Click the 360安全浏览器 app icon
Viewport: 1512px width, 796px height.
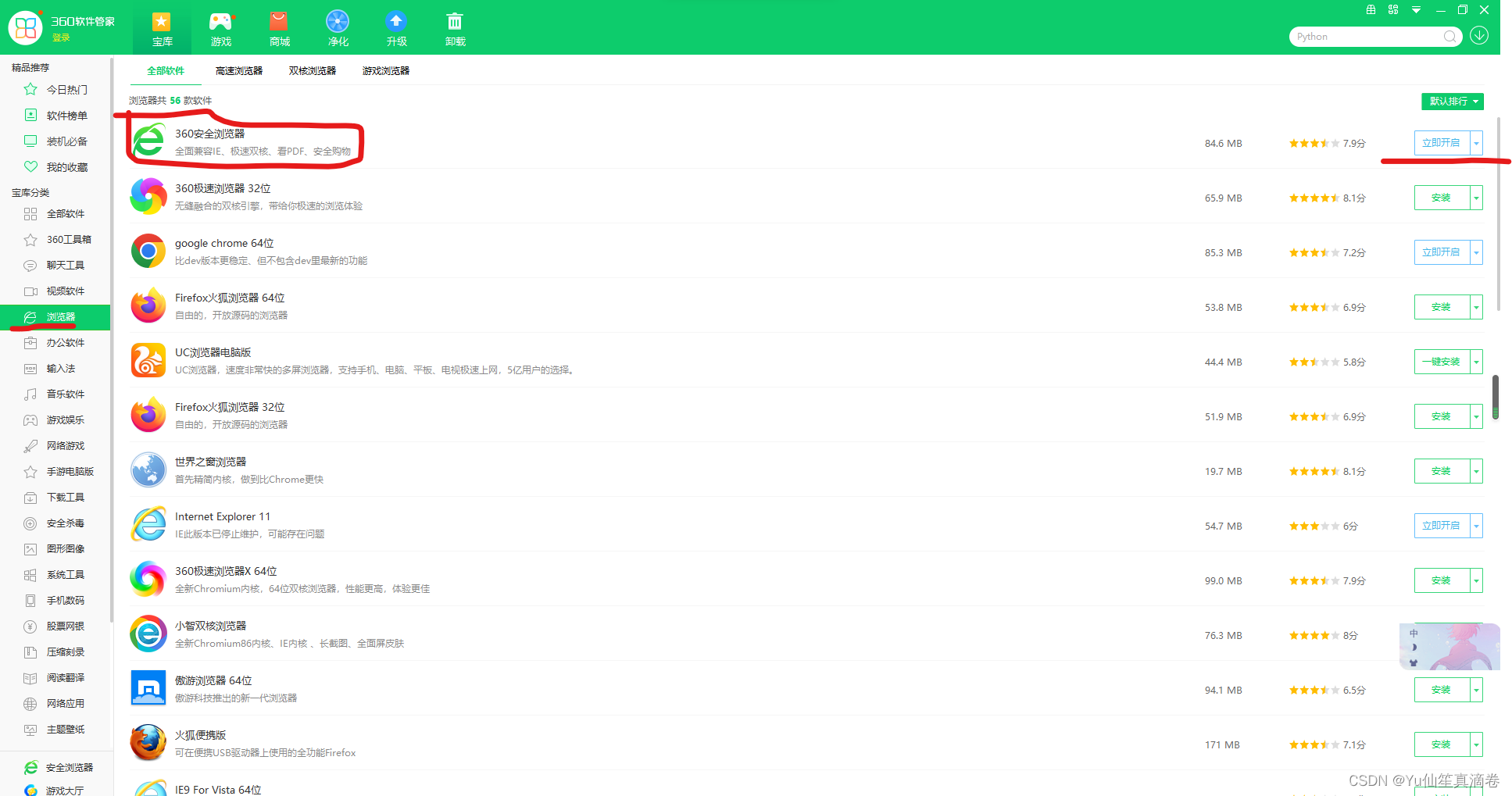tap(148, 141)
